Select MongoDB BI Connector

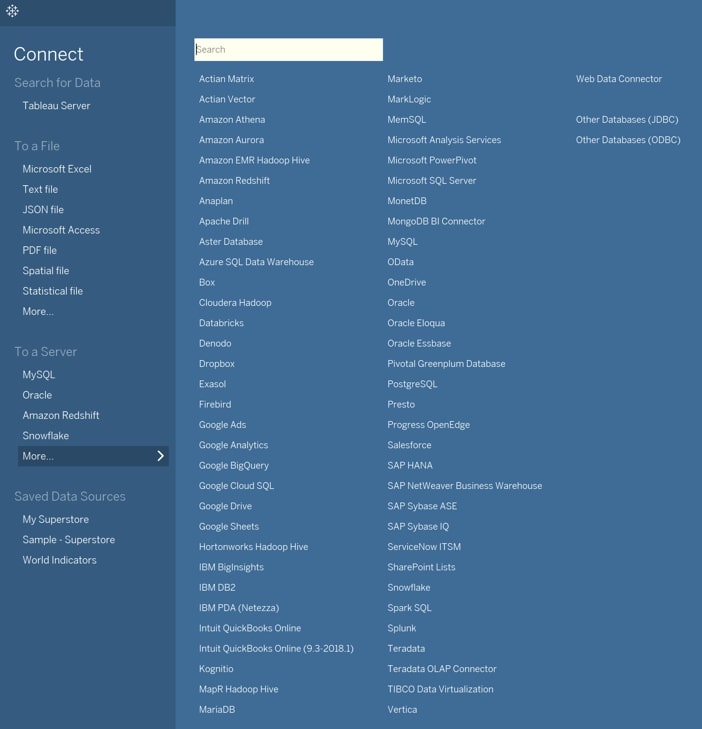436,221
